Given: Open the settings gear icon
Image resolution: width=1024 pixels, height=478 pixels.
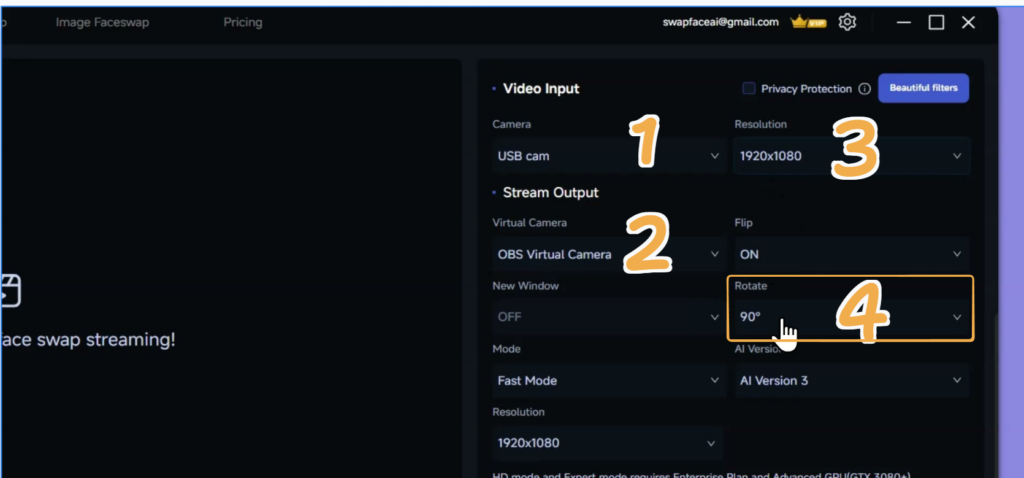Looking at the screenshot, I should click(847, 22).
